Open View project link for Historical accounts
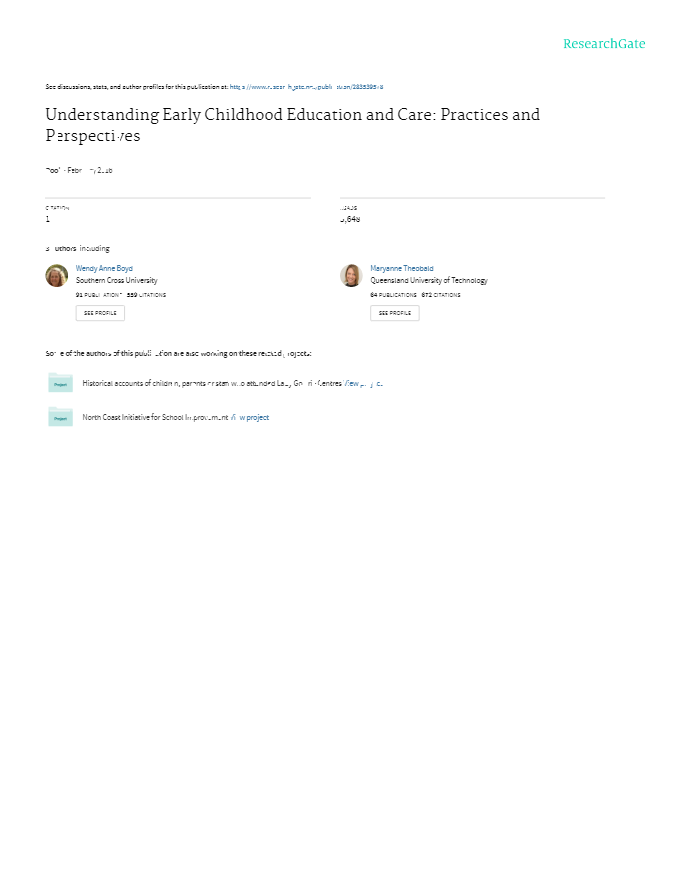The width and height of the screenshot is (680, 880). 363,383
